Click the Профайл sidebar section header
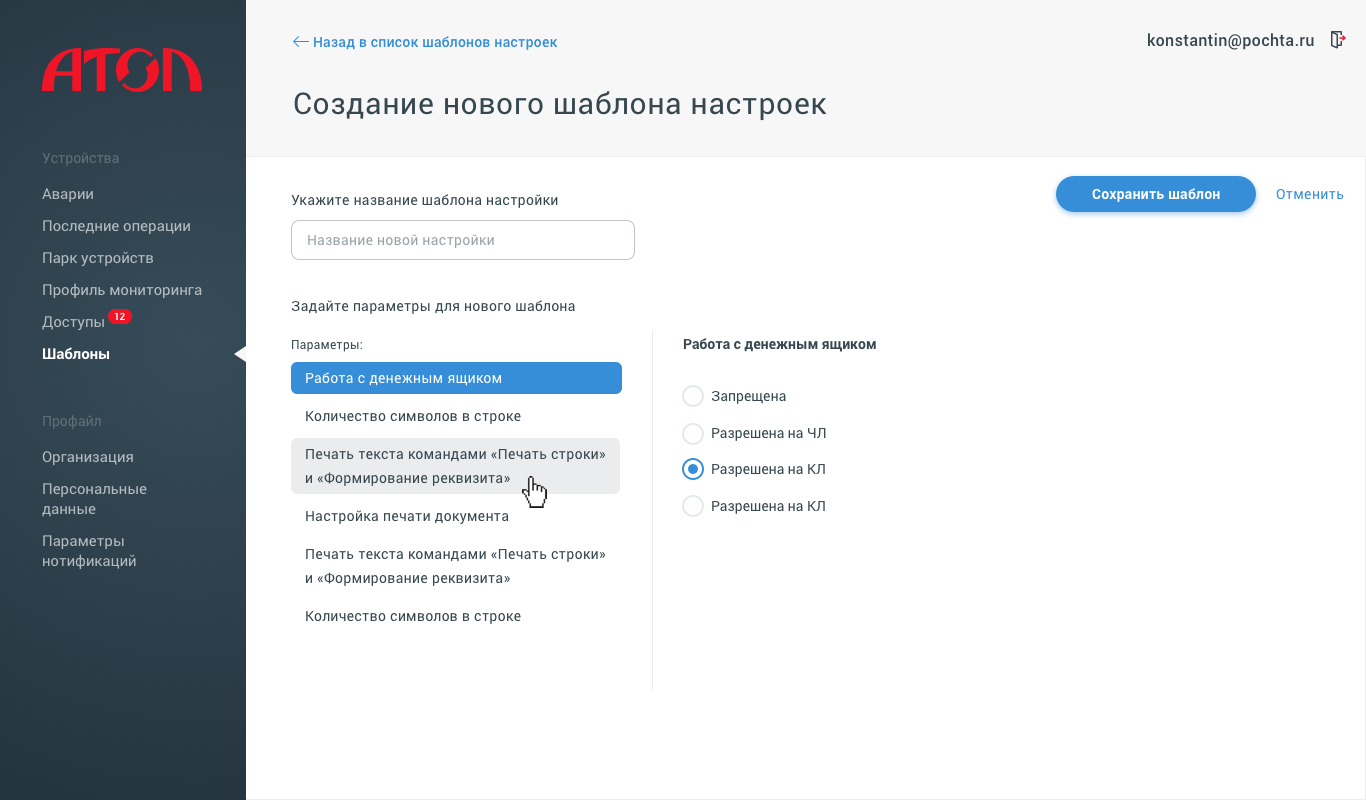Screen dimensions: 1366x800 [x=72, y=421]
